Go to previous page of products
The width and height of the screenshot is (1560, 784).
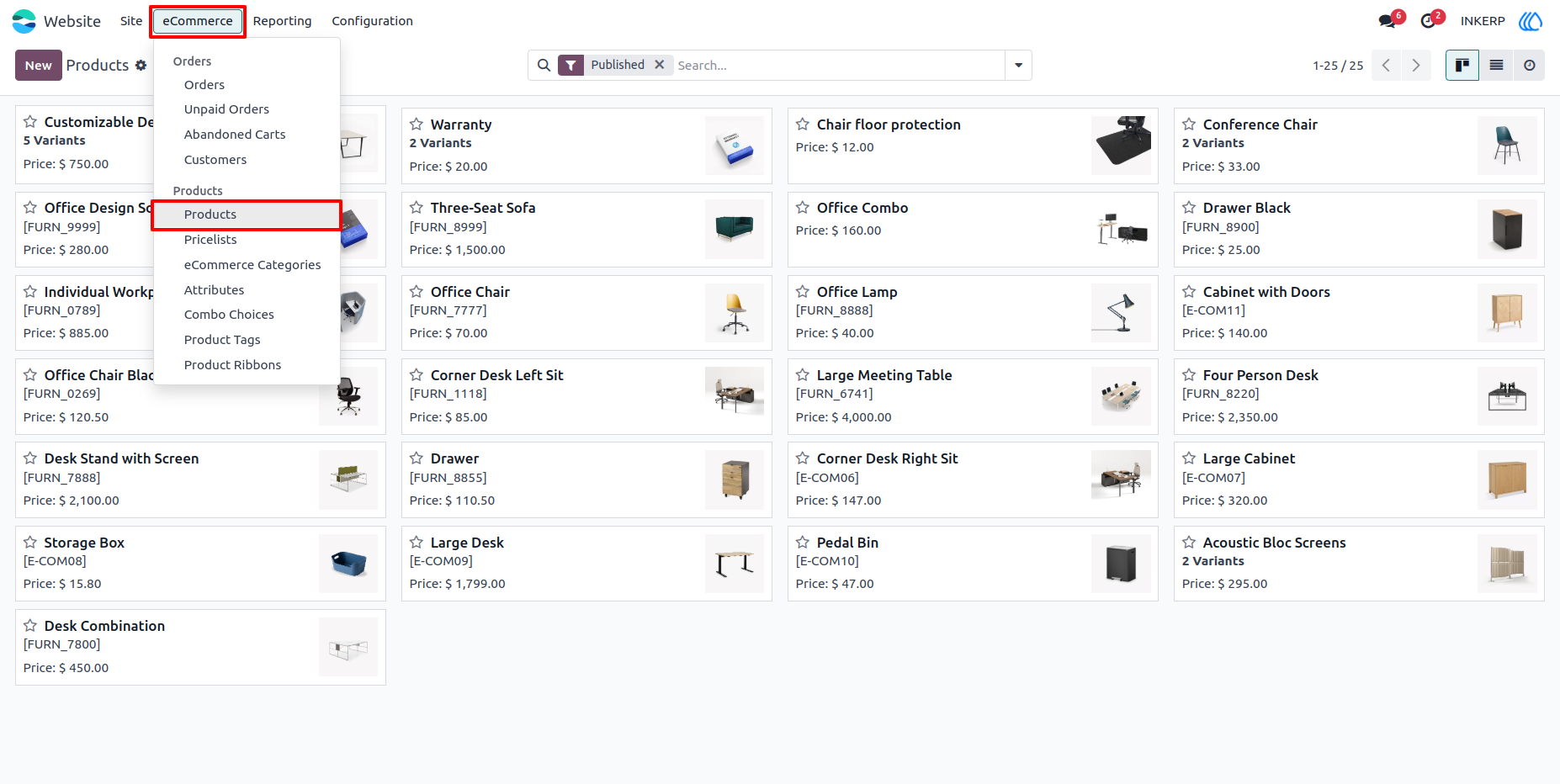(1386, 66)
